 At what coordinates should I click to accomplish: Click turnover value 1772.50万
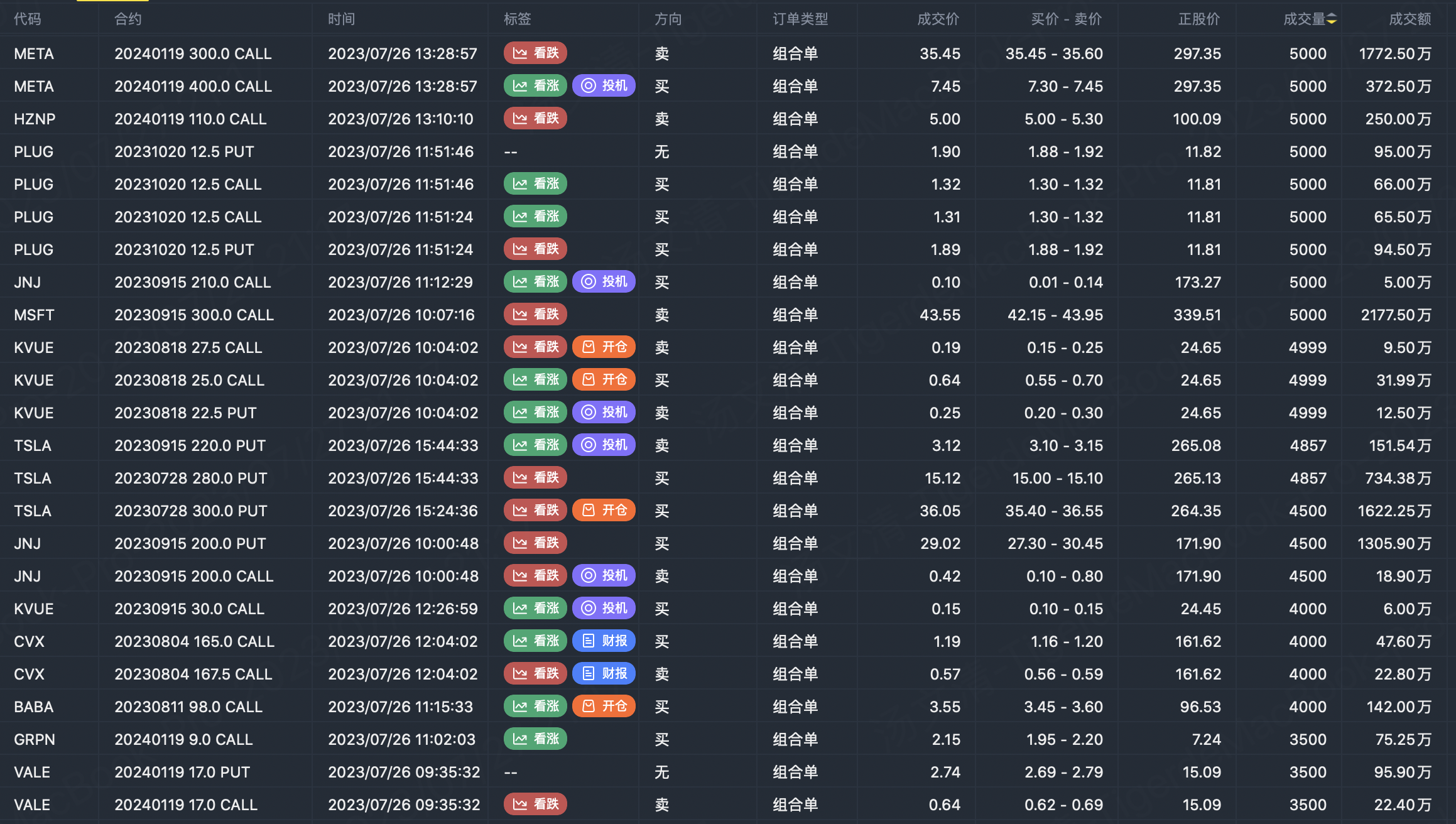point(1396,53)
